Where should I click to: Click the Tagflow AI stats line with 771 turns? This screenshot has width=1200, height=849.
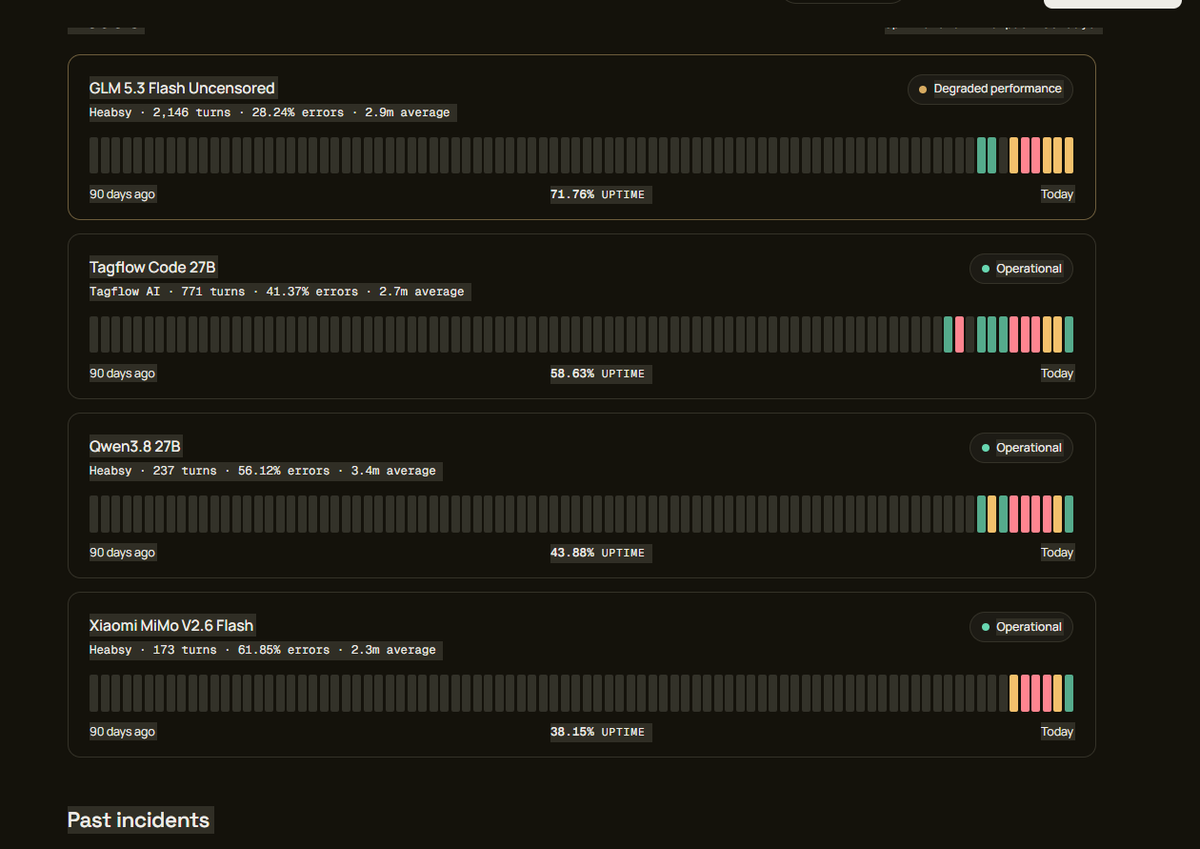277,292
